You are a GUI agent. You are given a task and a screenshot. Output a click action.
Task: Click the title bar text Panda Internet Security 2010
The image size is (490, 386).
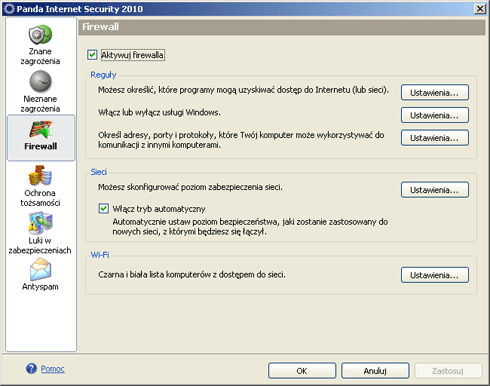tap(80, 9)
